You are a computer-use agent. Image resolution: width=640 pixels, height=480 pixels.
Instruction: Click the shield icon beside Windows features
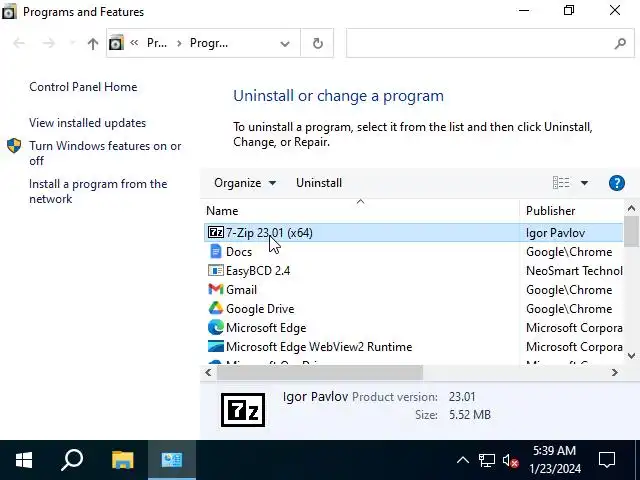(14, 146)
